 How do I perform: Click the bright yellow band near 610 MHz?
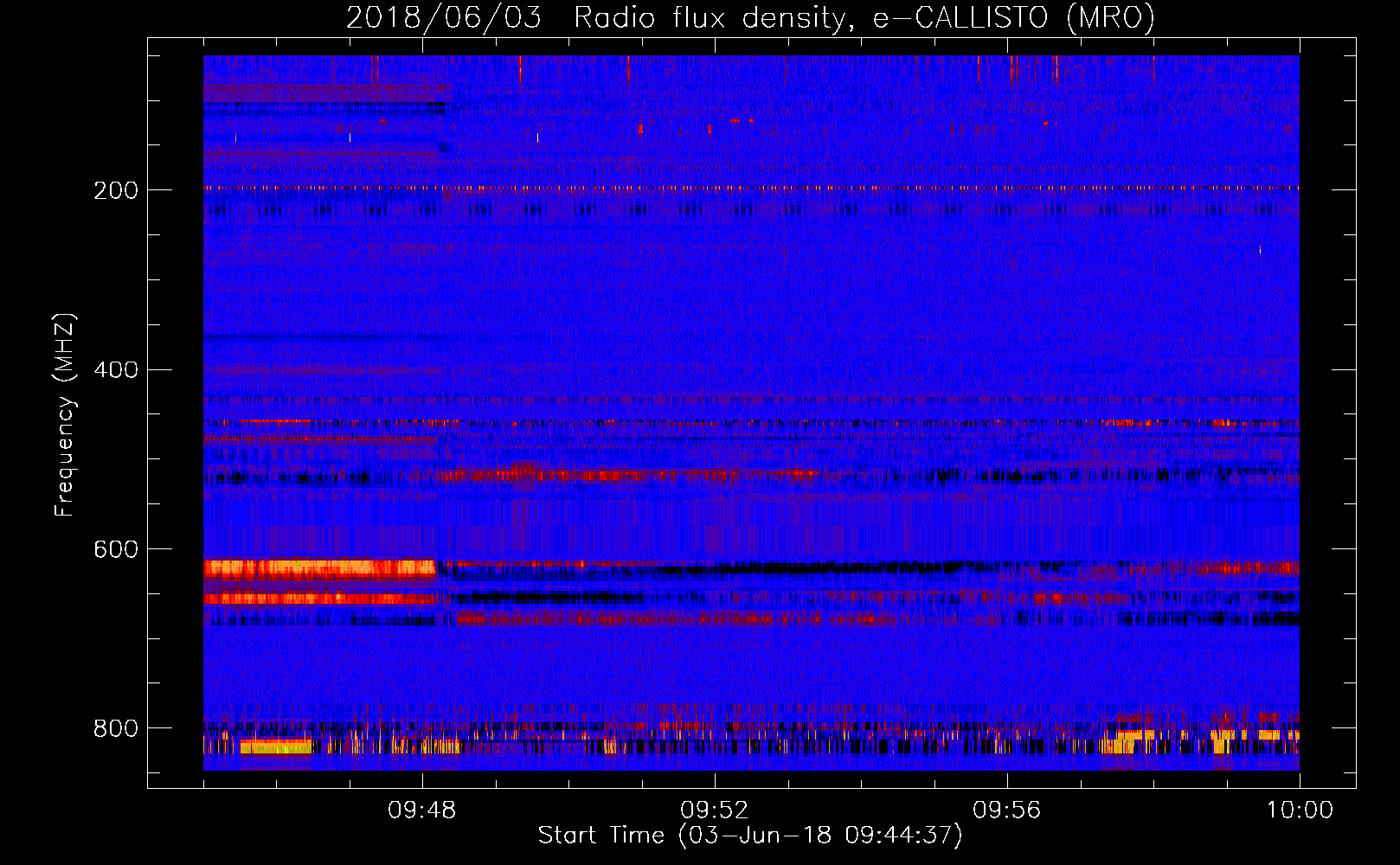pos(319,568)
